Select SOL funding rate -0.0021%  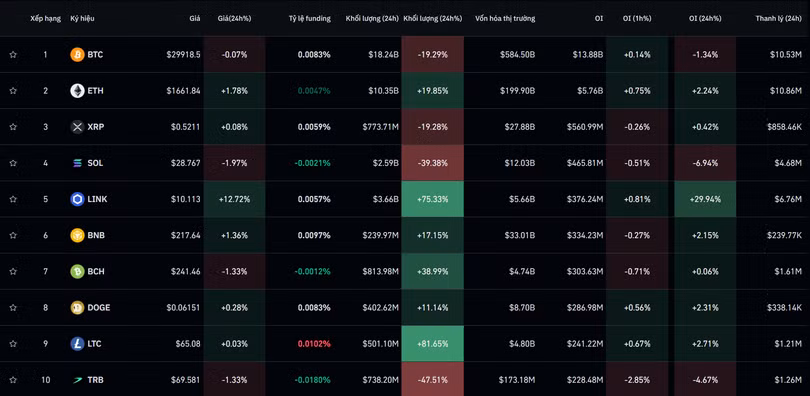pos(313,163)
